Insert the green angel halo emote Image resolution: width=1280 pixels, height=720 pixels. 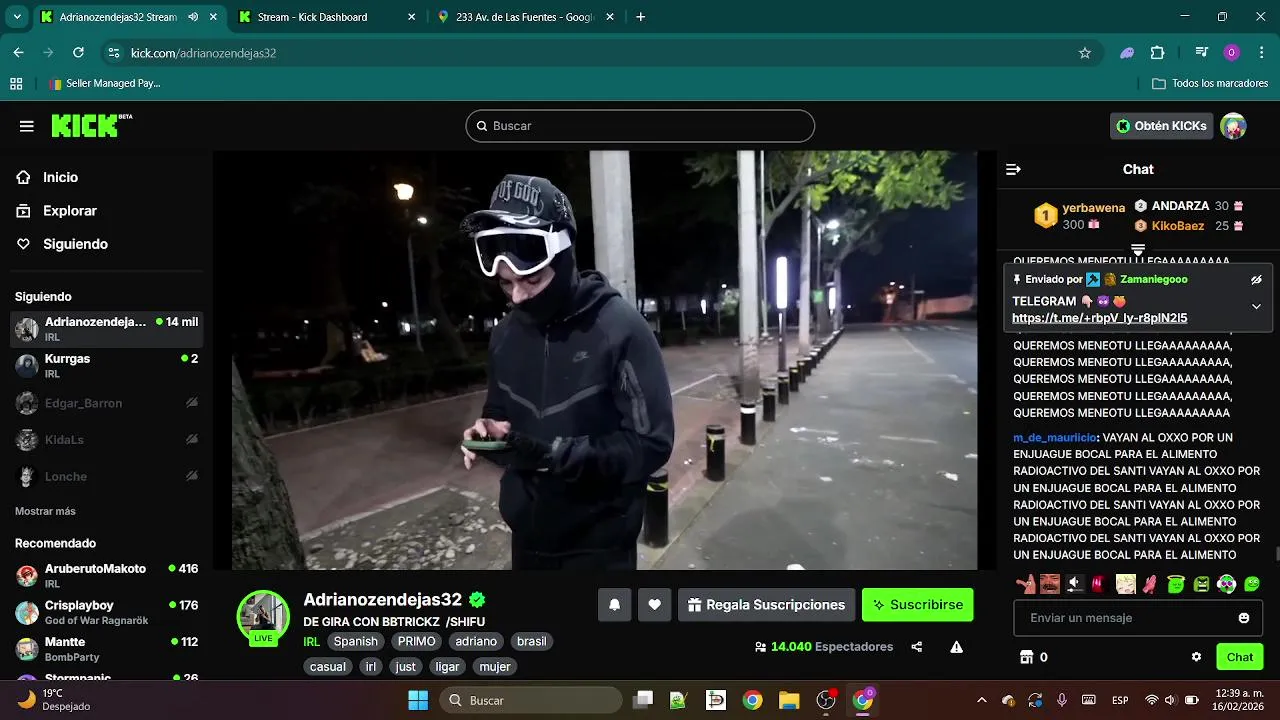click(1177, 584)
